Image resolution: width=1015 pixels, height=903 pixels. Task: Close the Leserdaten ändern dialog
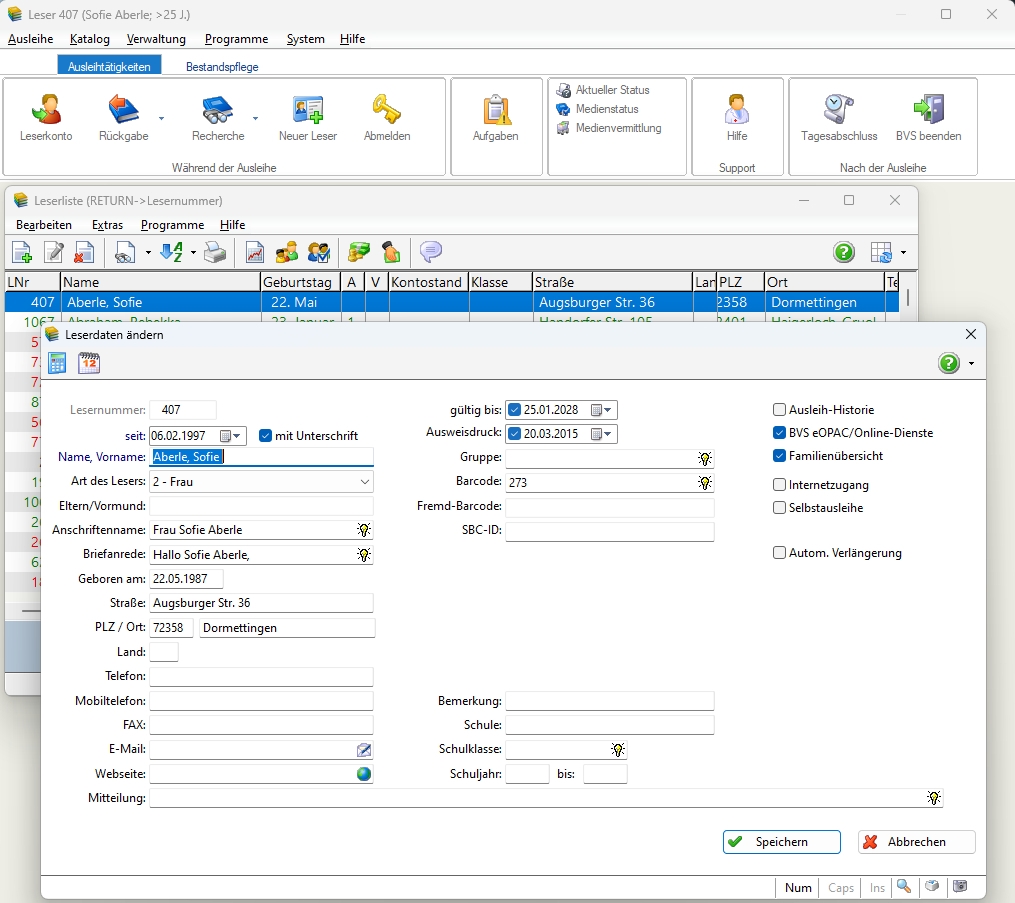pyautogui.click(x=970, y=334)
